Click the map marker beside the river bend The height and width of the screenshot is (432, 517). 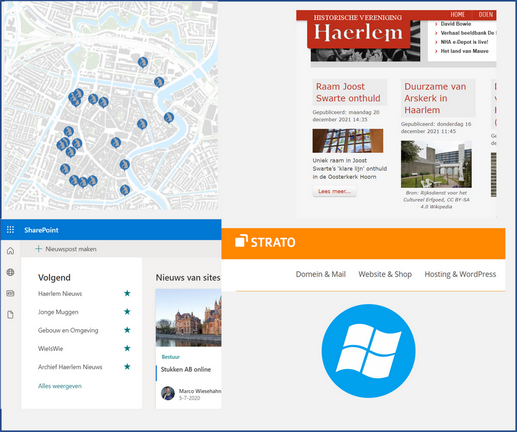click(169, 117)
